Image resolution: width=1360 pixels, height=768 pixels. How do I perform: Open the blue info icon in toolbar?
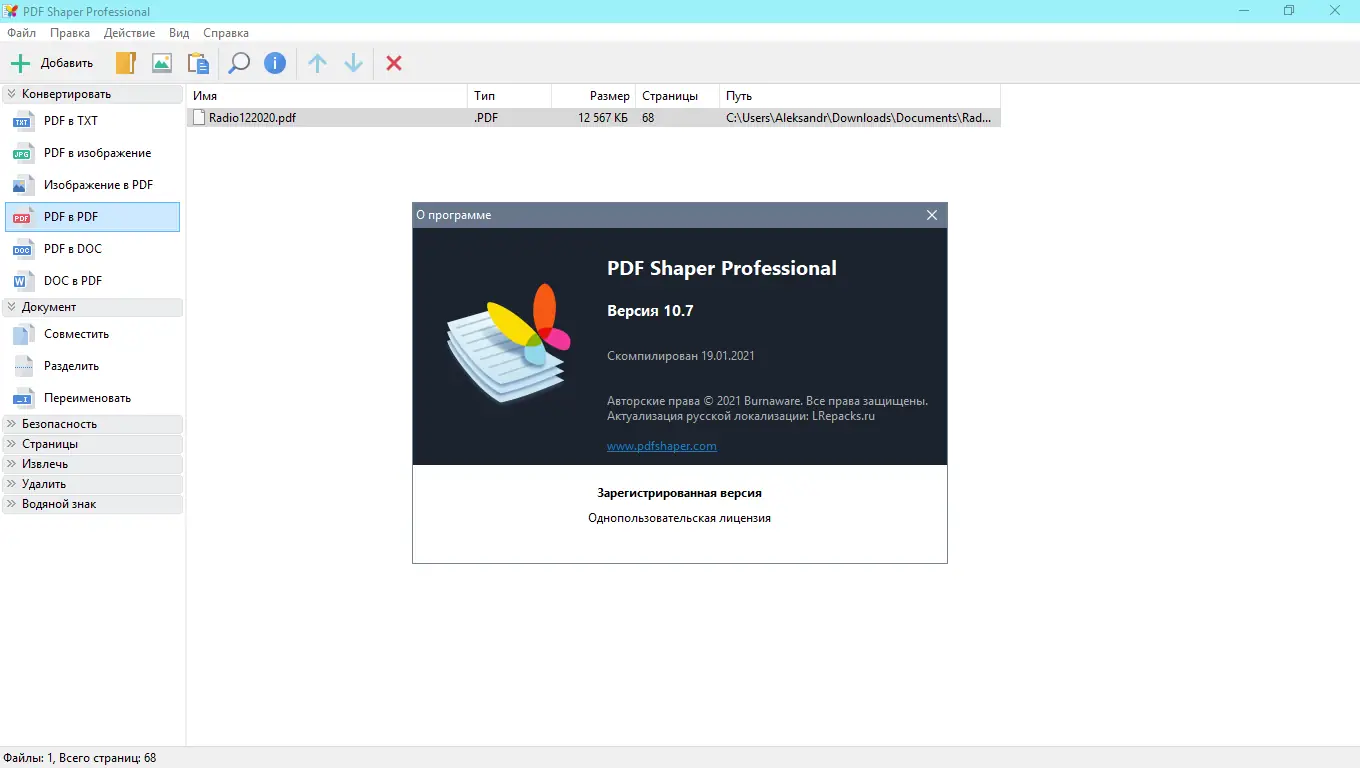275,63
